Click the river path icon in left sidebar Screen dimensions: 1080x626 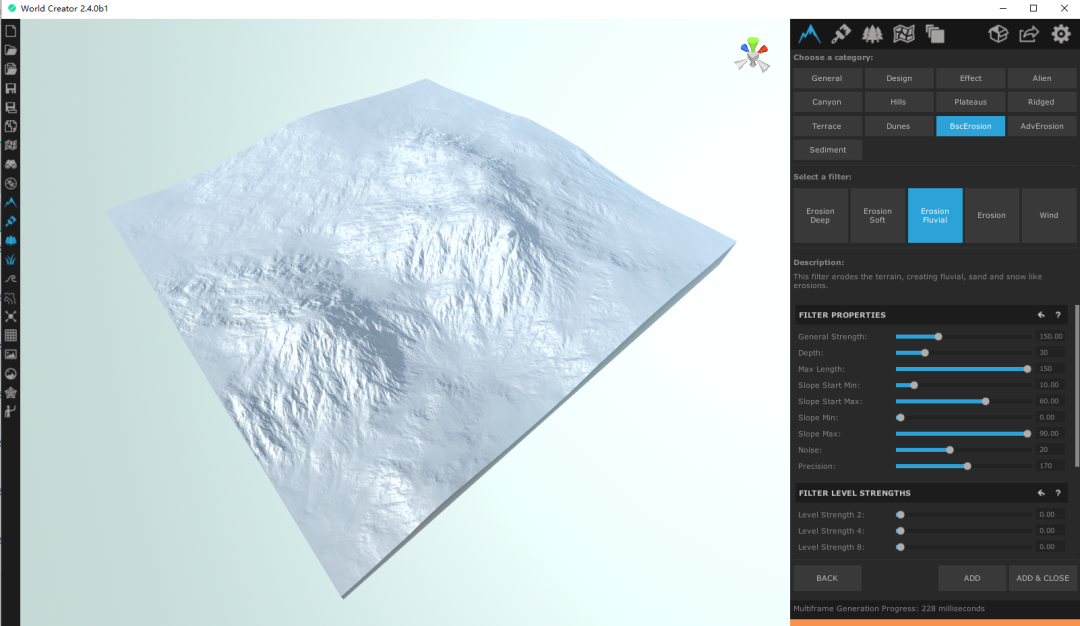[x=10, y=298]
